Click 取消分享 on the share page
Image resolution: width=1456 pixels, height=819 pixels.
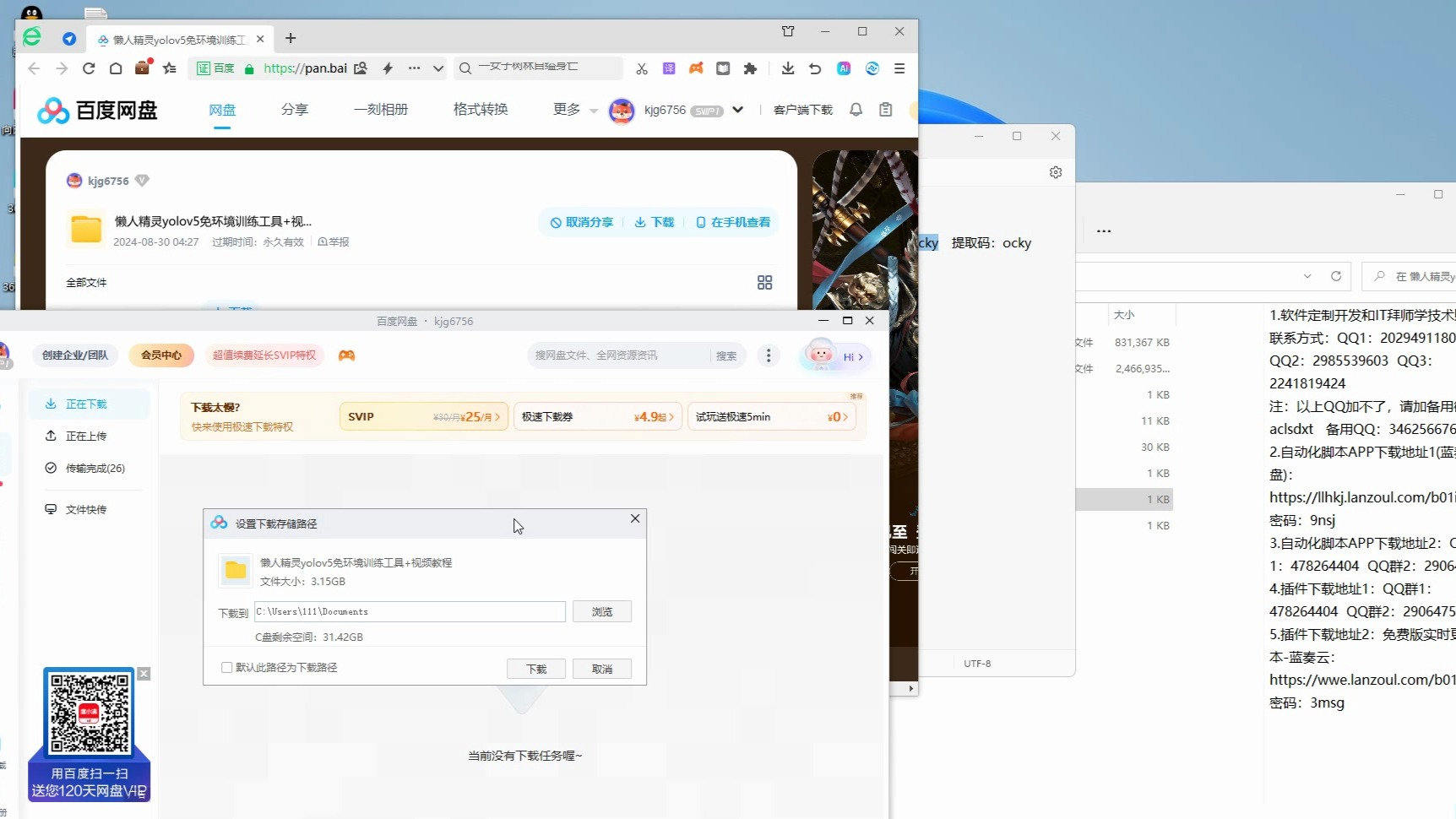click(x=581, y=222)
